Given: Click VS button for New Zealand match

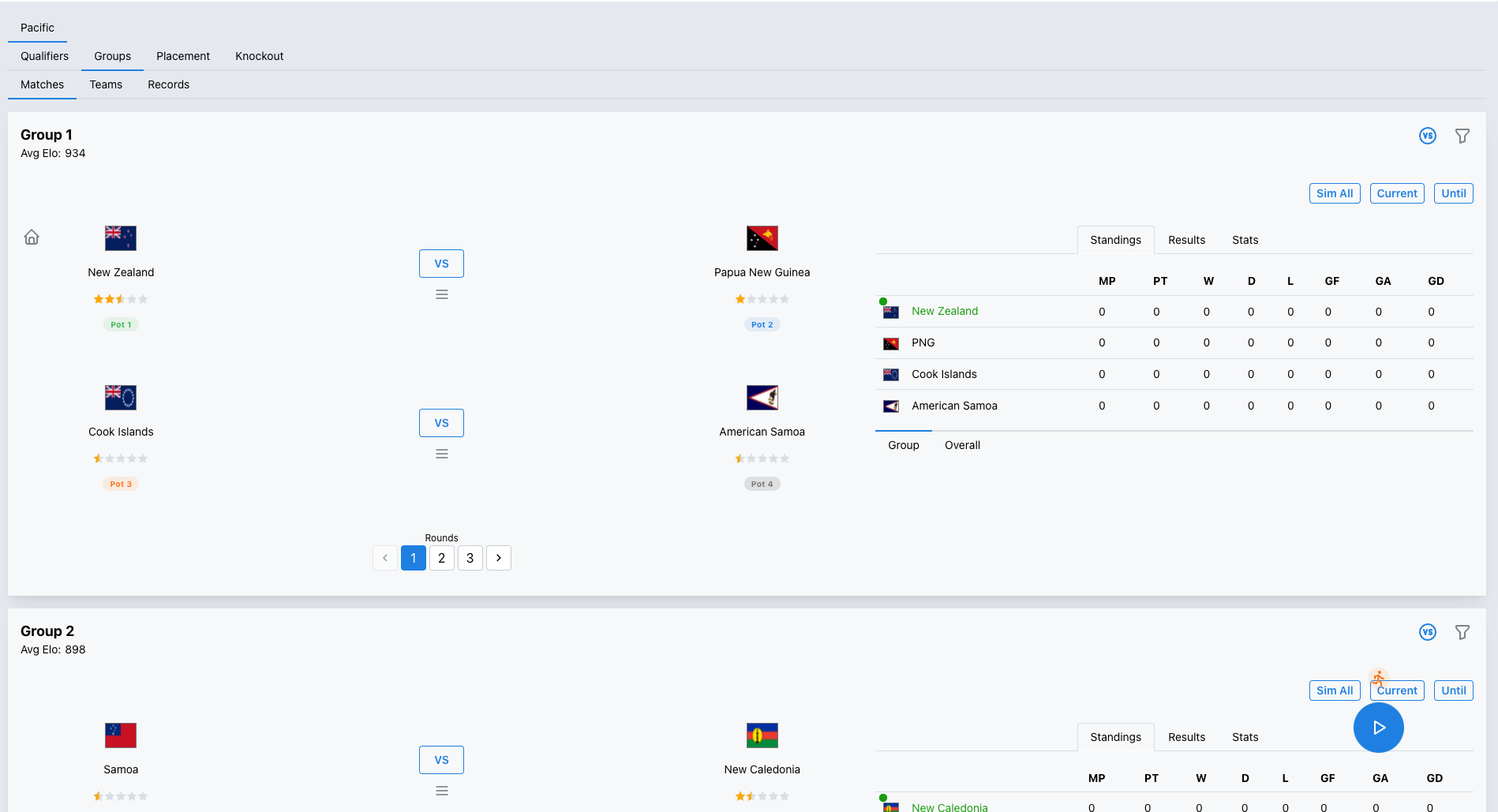Looking at the screenshot, I should click(441, 264).
